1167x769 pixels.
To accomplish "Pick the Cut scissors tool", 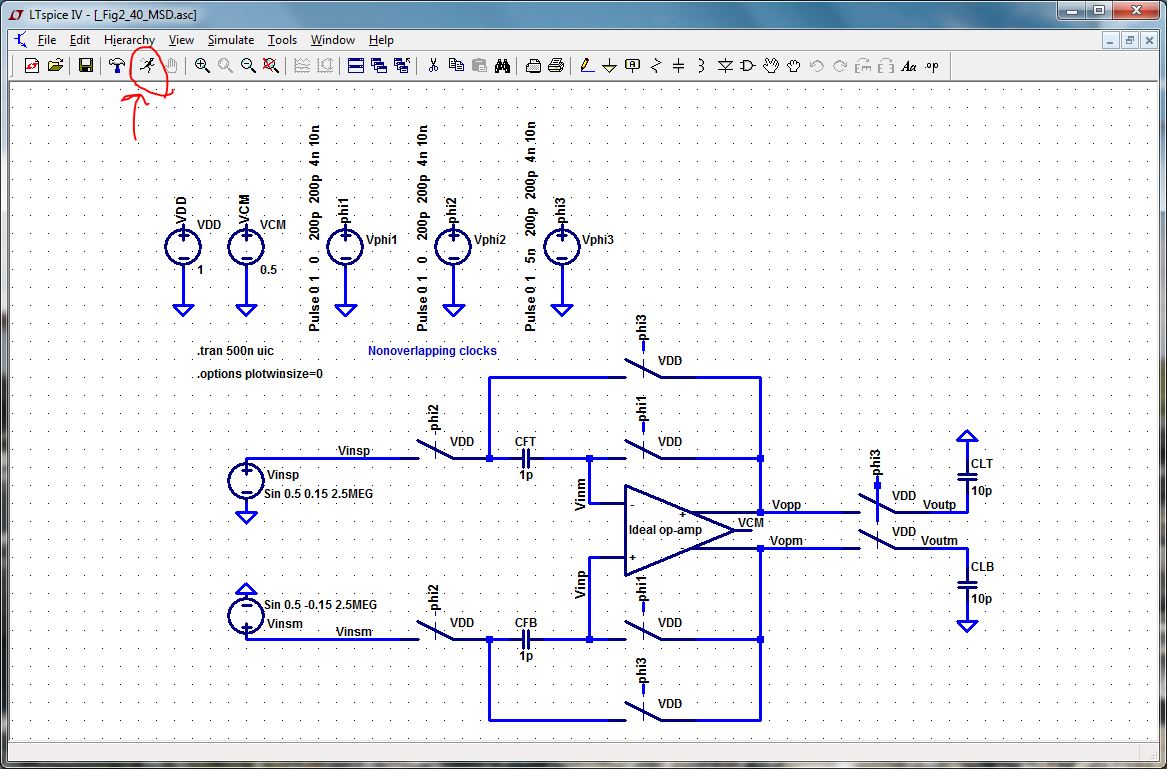I will pyautogui.click(x=432, y=66).
